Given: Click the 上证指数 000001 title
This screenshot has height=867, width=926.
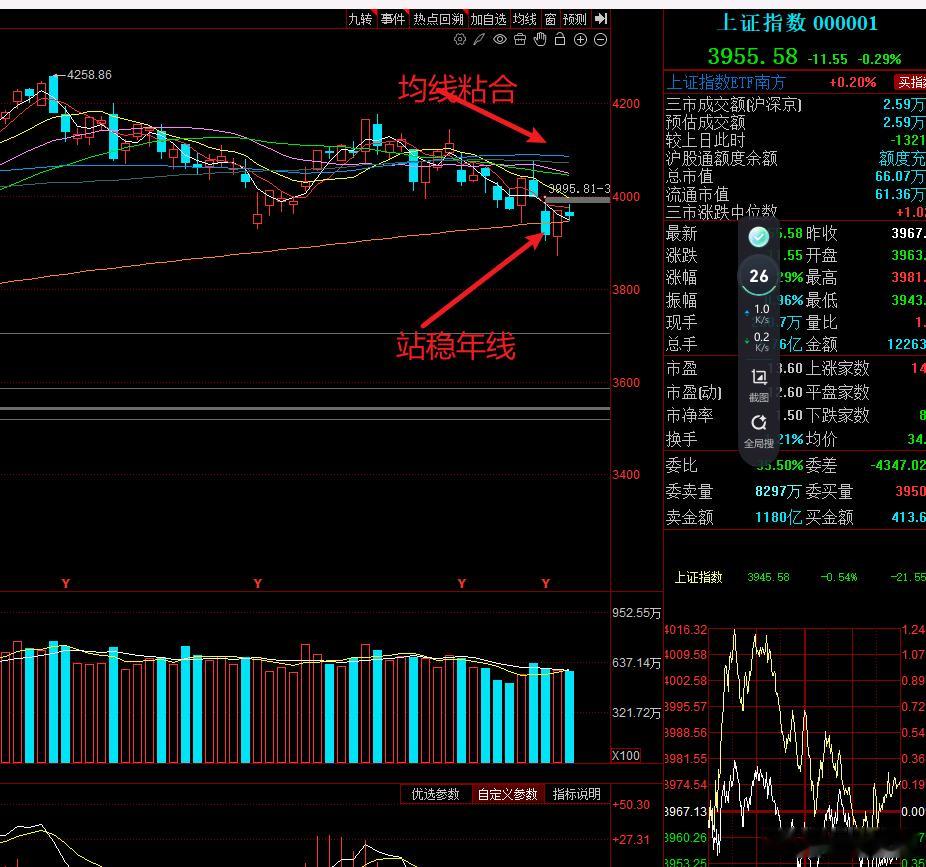Looking at the screenshot, I should coord(798,24).
